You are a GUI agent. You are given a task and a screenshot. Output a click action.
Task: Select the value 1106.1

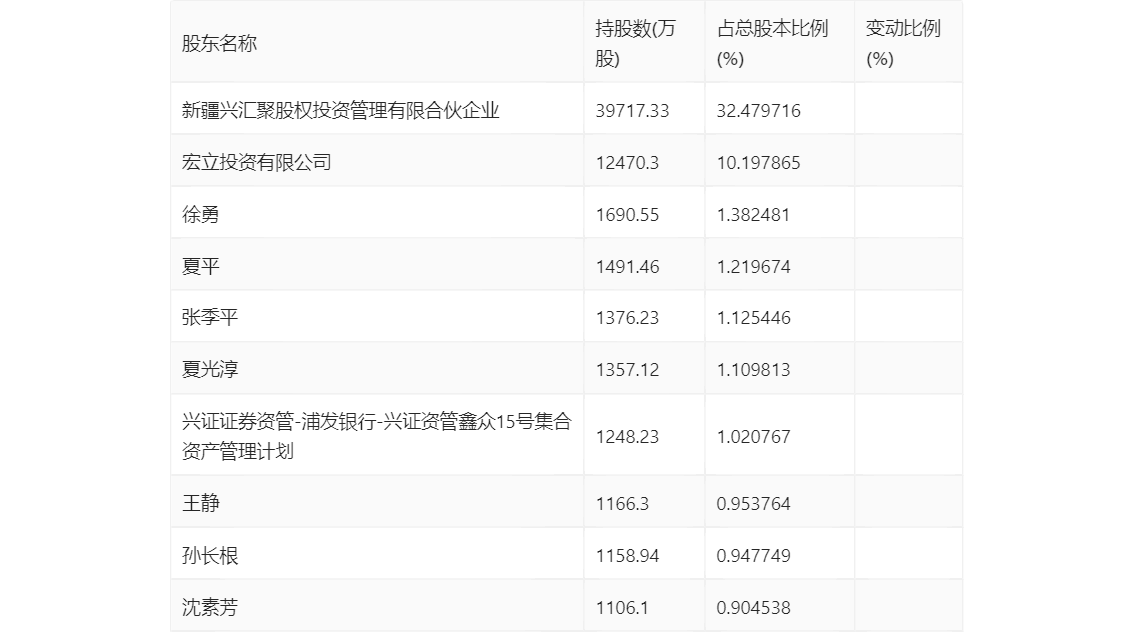point(622,607)
